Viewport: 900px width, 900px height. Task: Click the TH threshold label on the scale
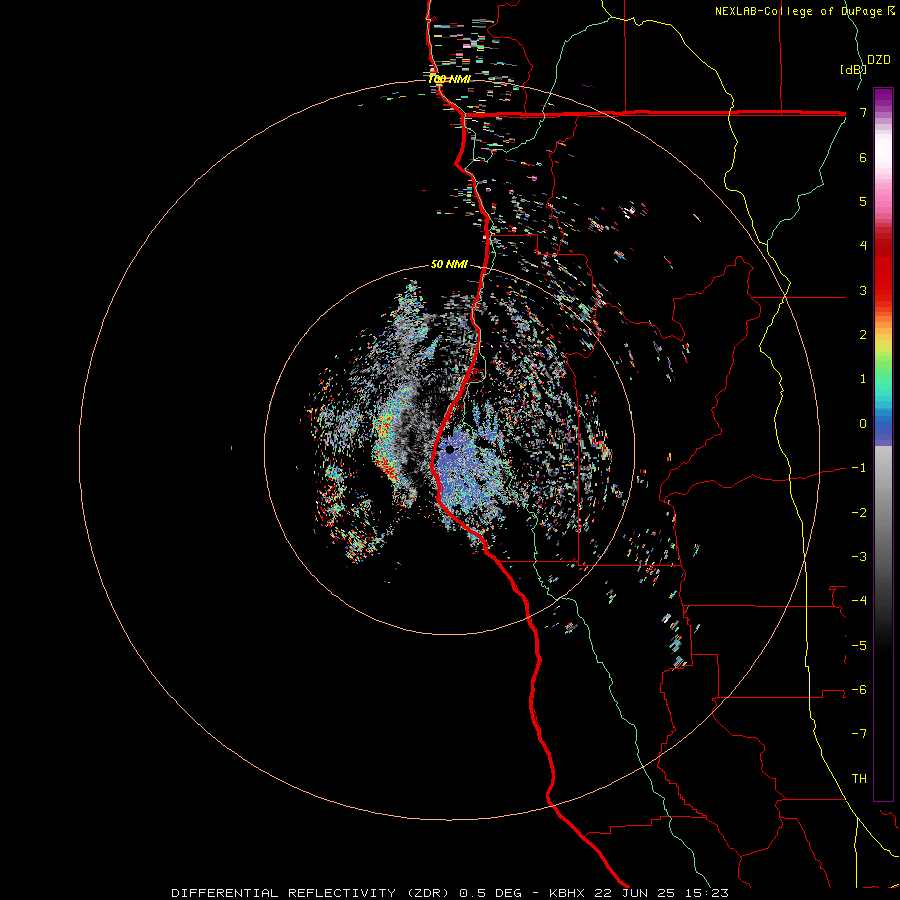click(859, 779)
